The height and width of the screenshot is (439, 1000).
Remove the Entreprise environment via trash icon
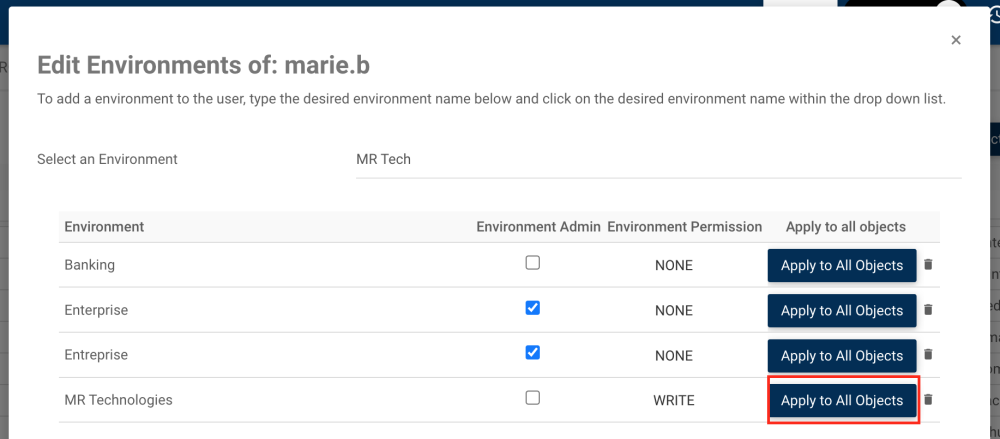coord(928,355)
